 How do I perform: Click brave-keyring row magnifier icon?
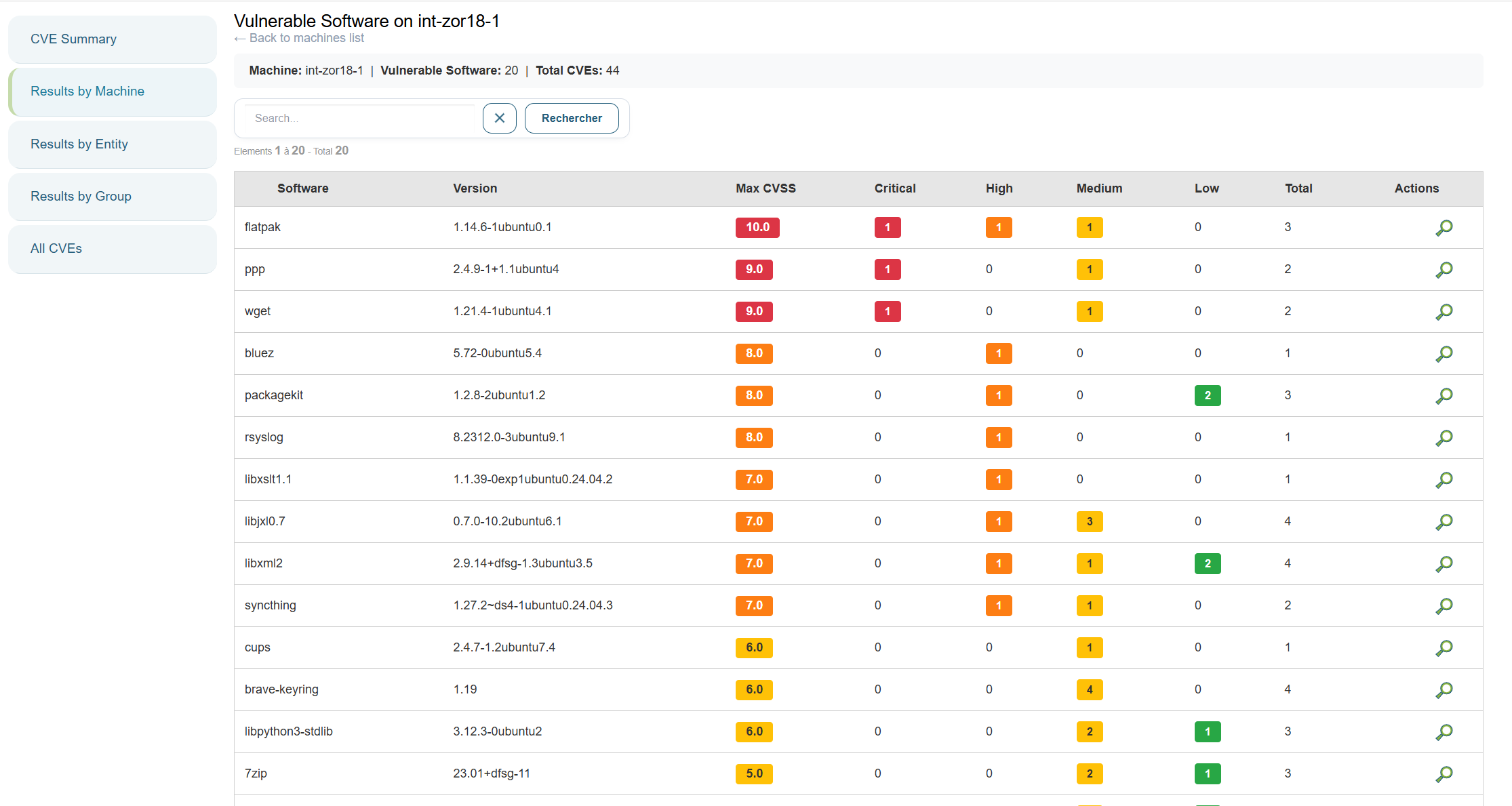pos(1444,690)
